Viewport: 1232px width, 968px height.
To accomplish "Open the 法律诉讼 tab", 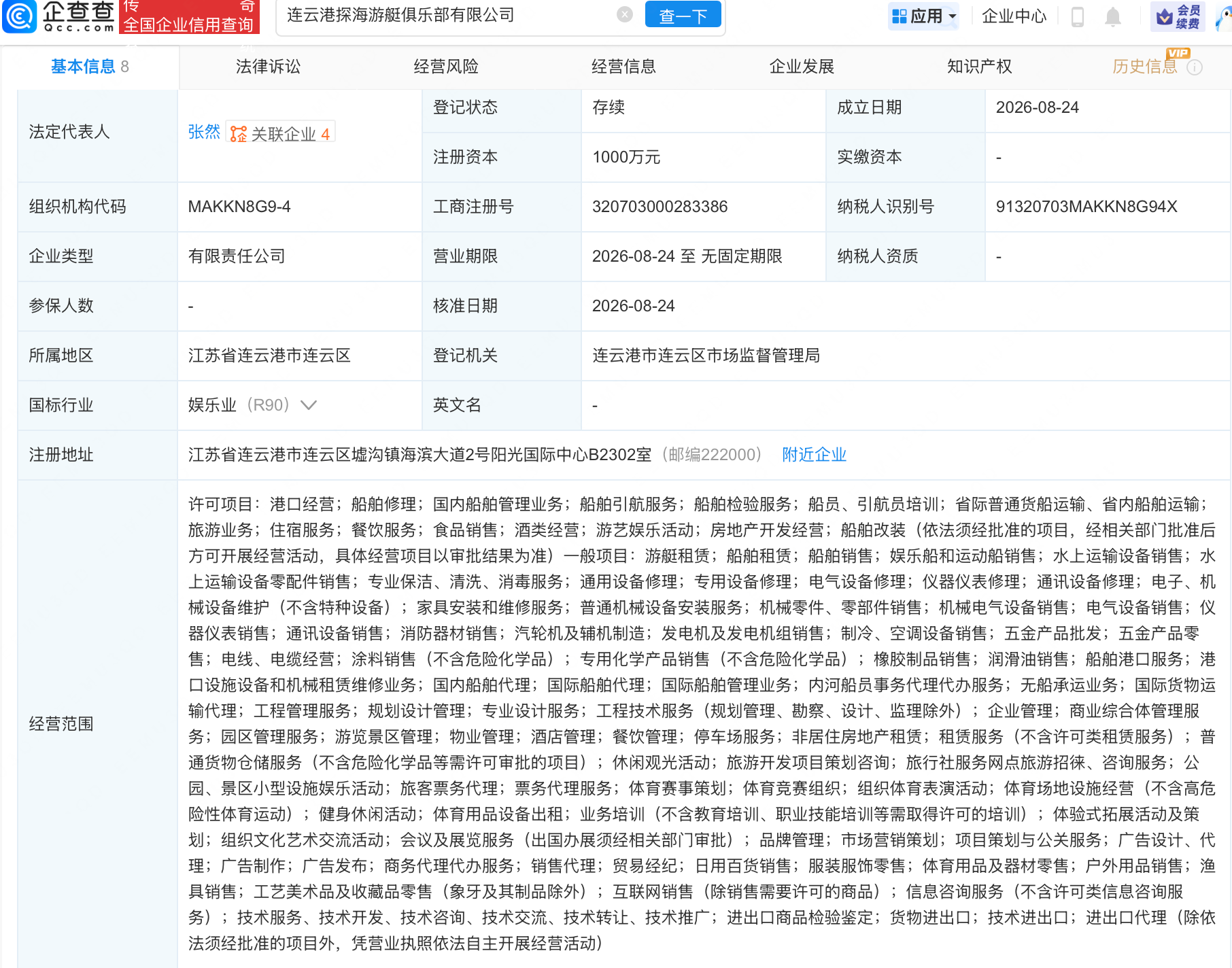I will click(x=268, y=67).
